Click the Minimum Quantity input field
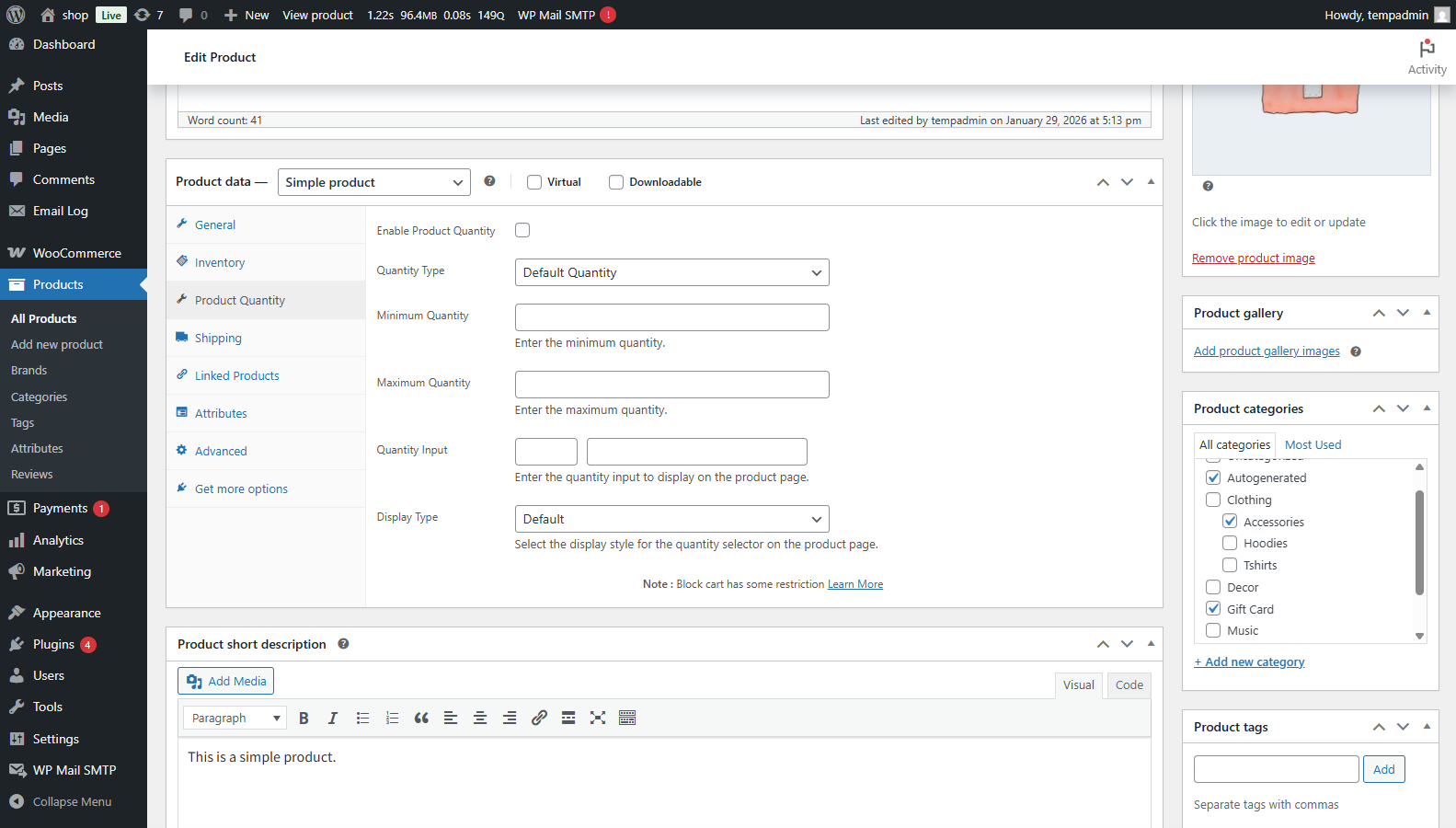The width and height of the screenshot is (1456, 828). tap(671, 317)
